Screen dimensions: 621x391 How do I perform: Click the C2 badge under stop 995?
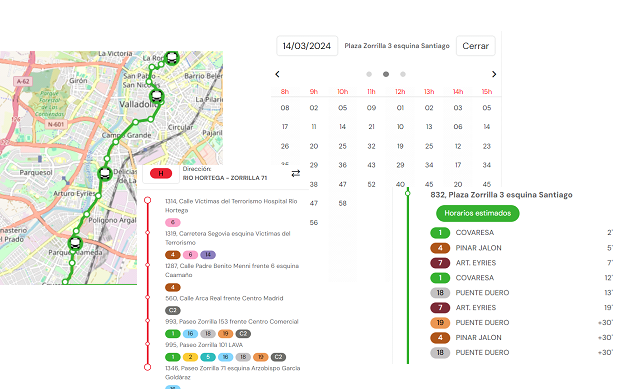pos(278,357)
